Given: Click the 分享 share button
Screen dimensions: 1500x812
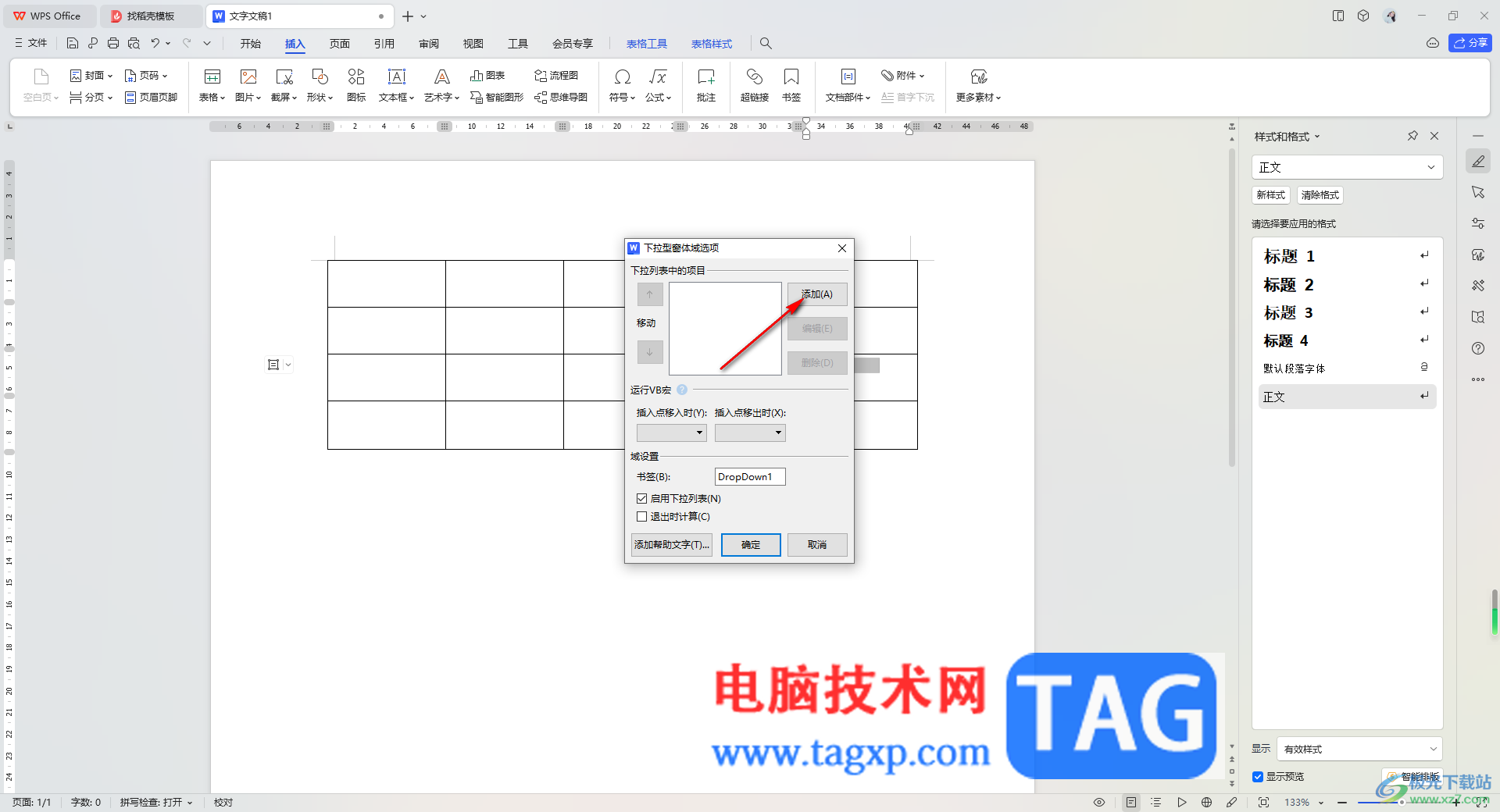Looking at the screenshot, I should (x=1470, y=43).
